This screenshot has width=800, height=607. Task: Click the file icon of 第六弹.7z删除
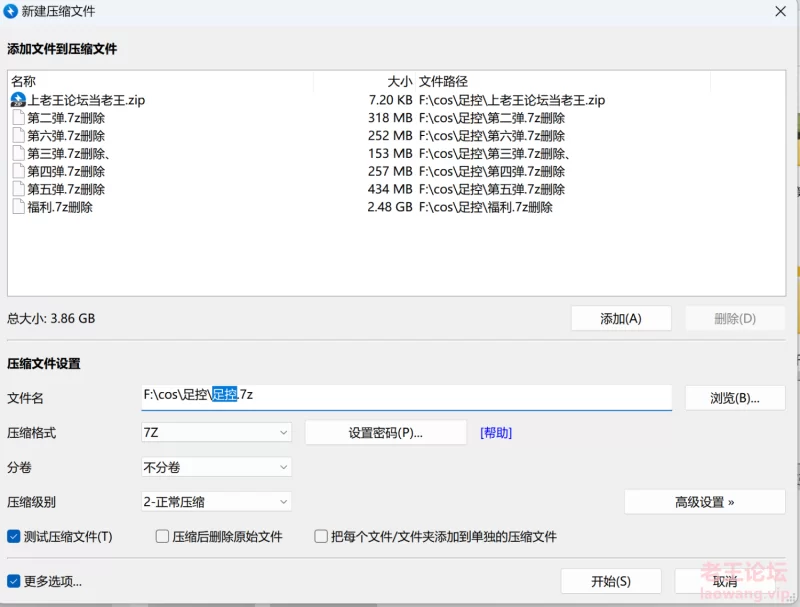(x=18, y=136)
